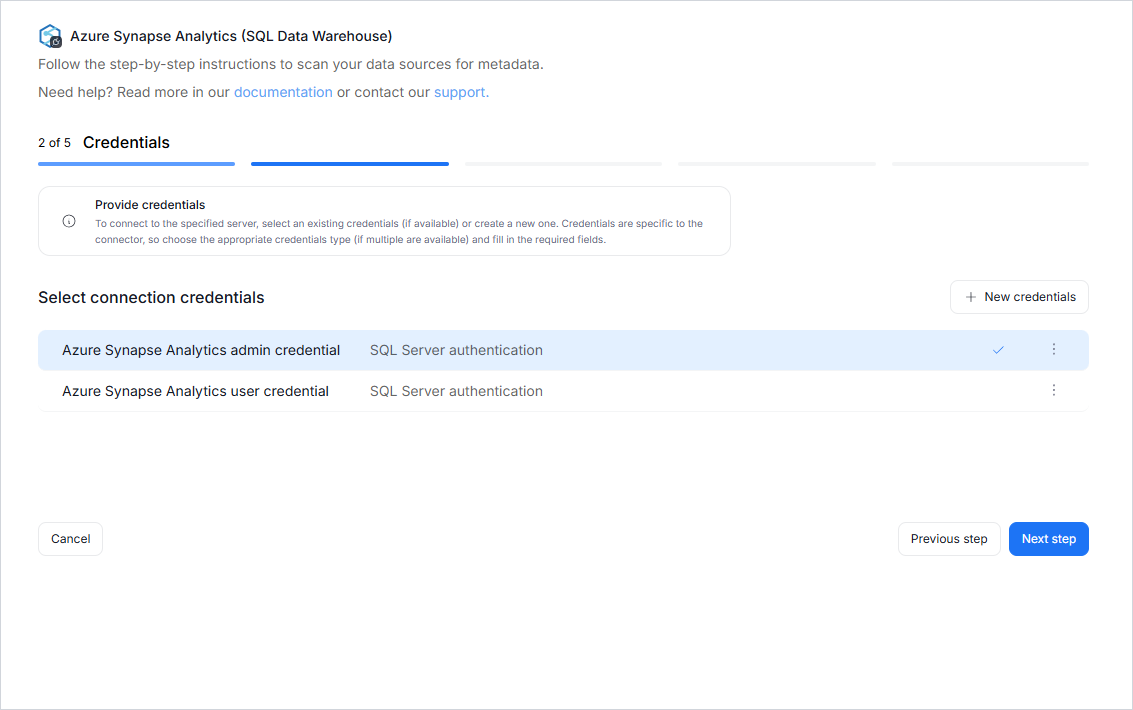The height and width of the screenshot is (710, 1133).
Task: Click the first step progress bar segment
Action: [x=136, y=163]
